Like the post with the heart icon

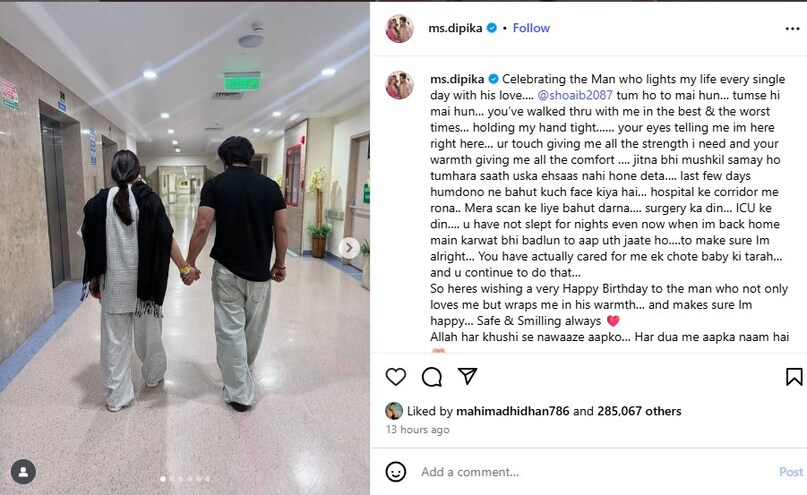396,377
